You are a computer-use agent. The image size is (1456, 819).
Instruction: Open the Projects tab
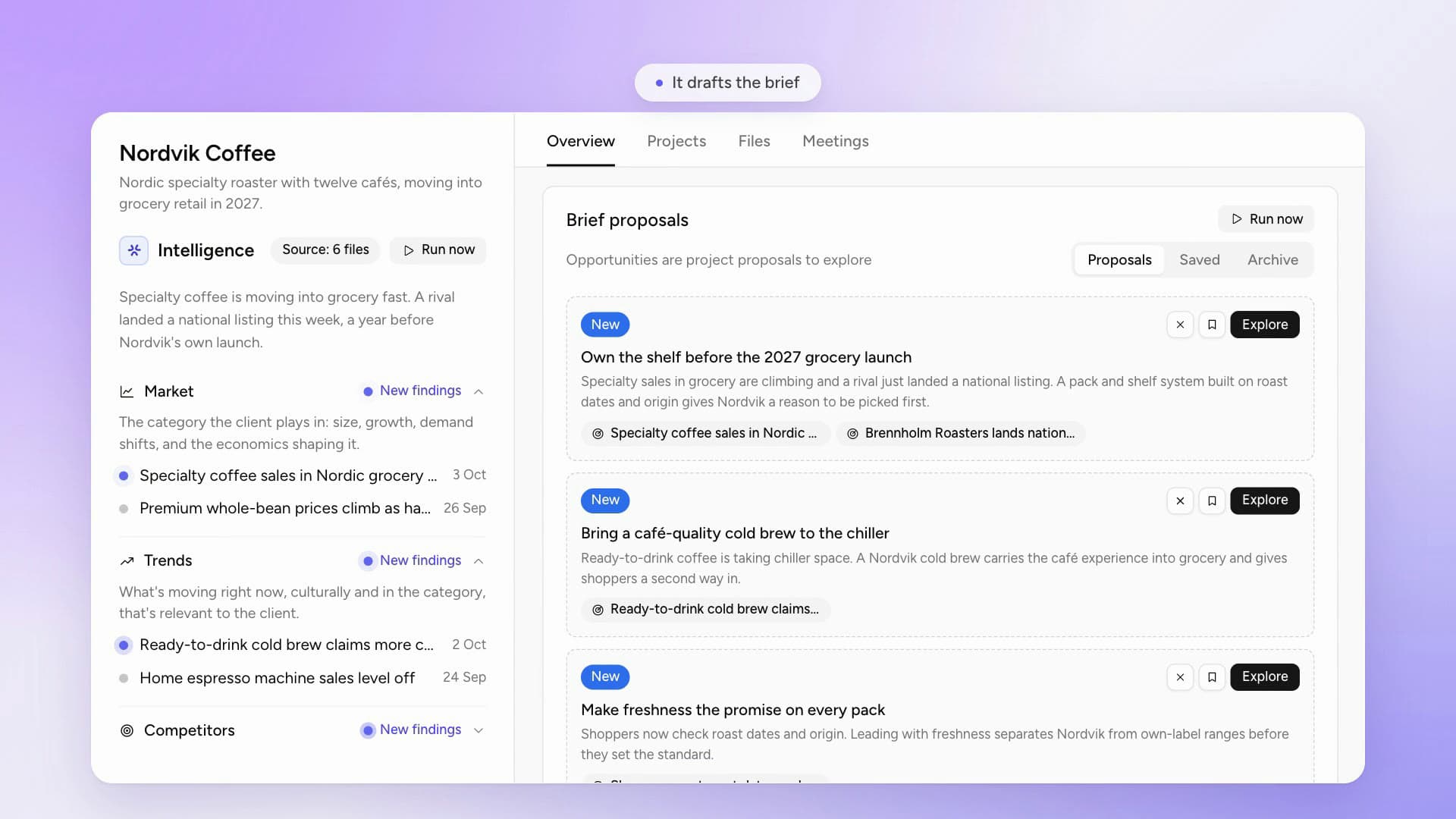click(676, 141)
